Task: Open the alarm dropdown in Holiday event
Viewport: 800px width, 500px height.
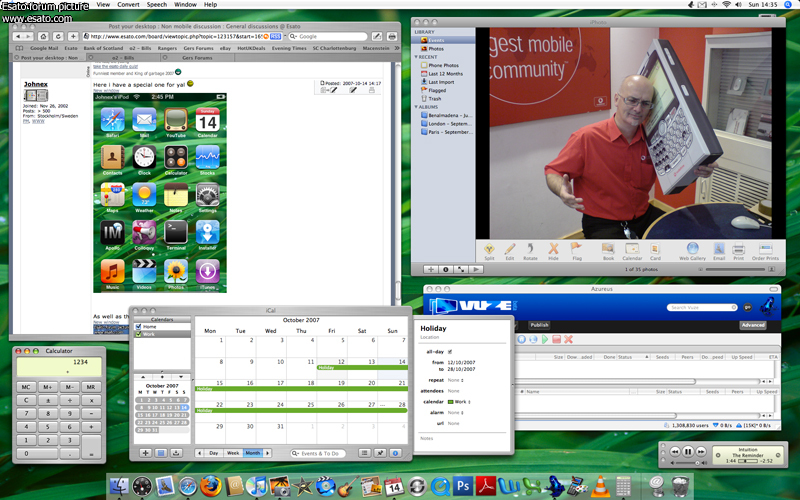Action: click(x=455, y=412)
